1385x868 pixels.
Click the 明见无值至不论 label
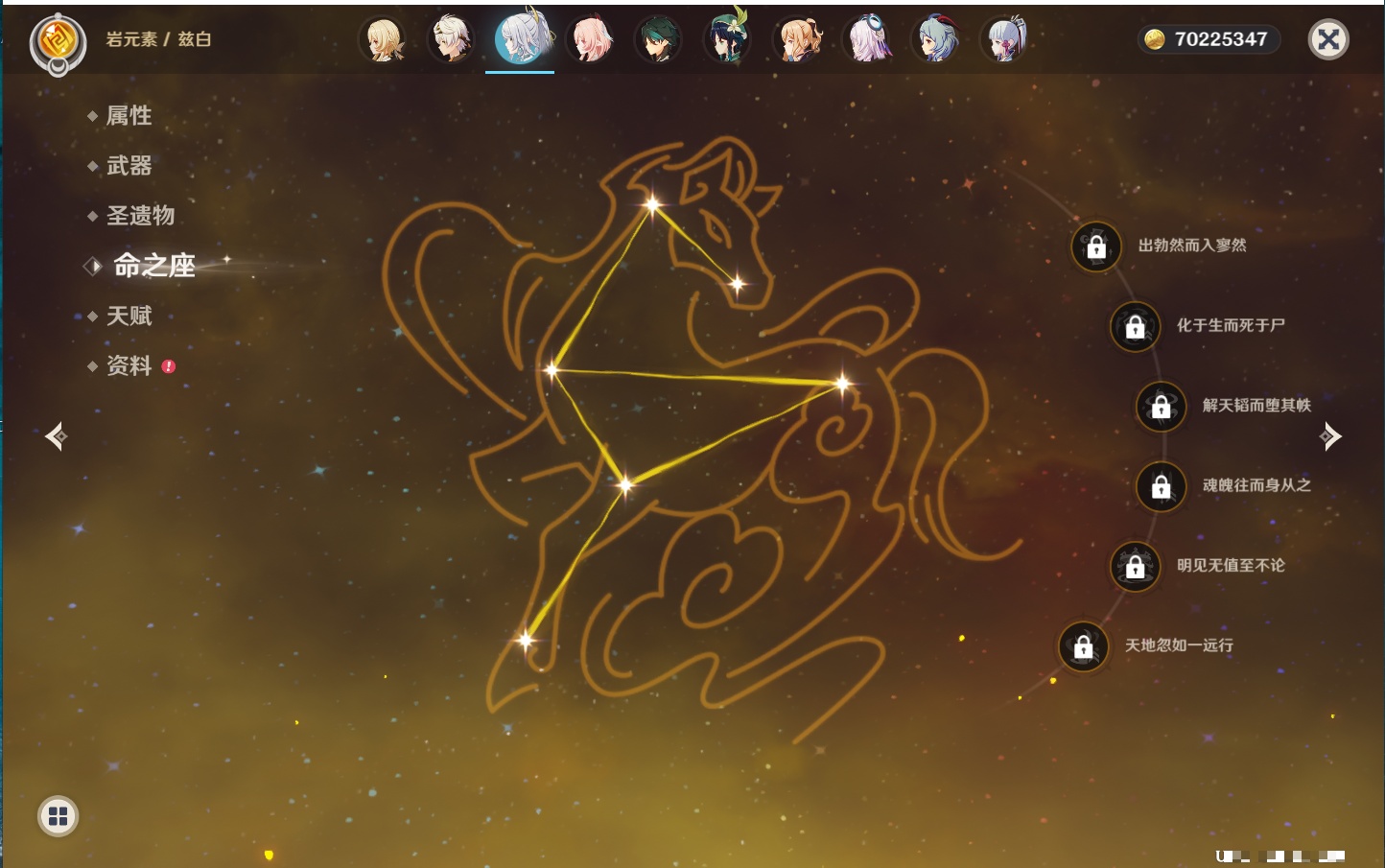point(1231,566)
